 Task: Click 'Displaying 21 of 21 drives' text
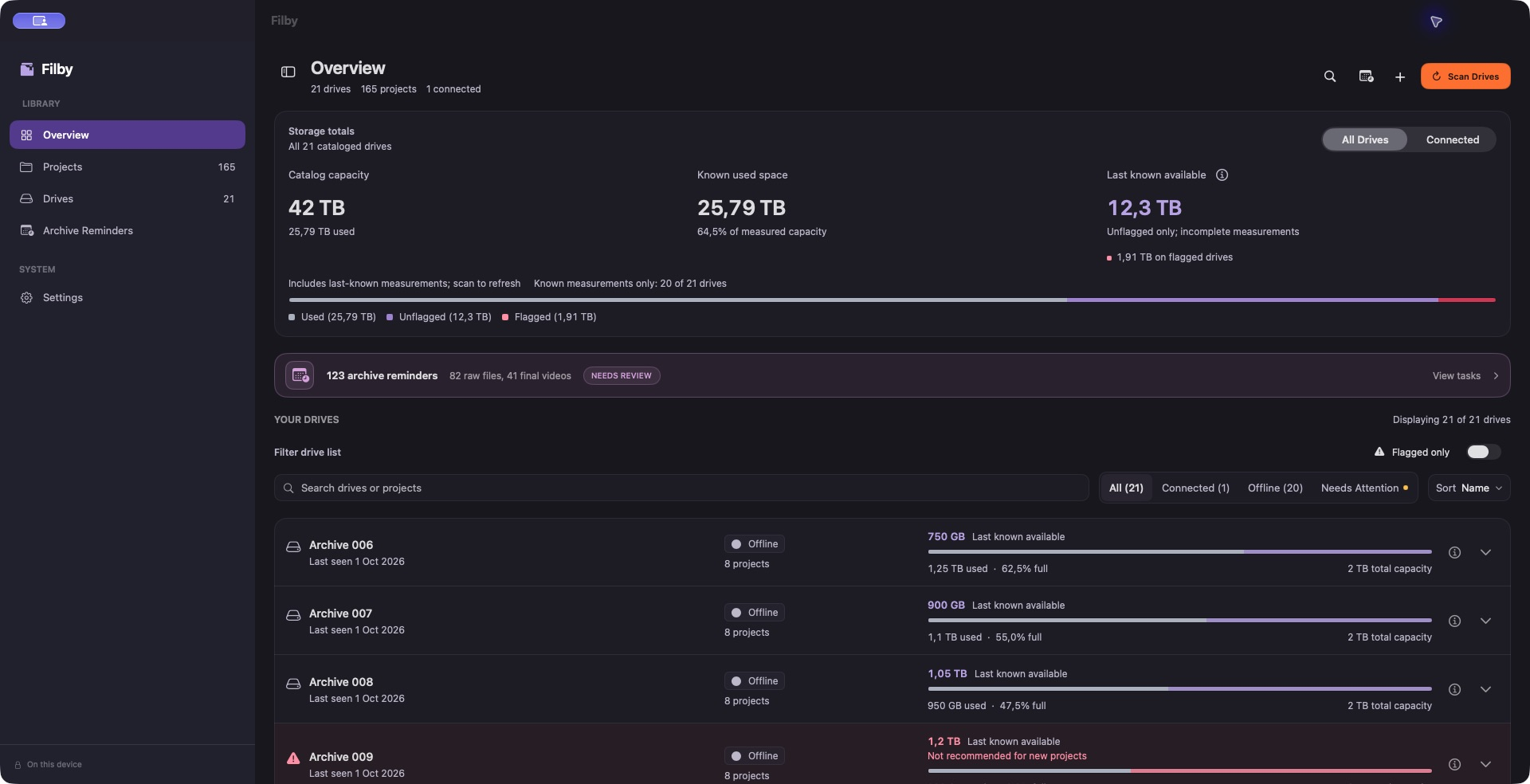point(1451,420)
